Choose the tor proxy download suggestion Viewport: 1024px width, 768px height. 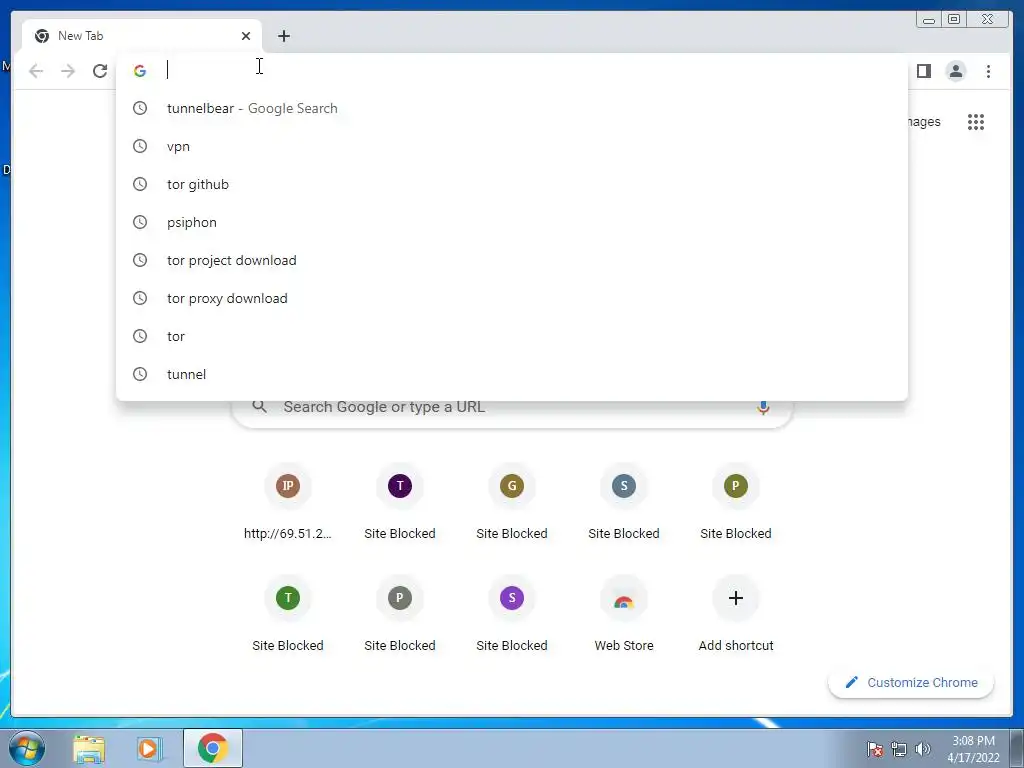click(x=511, y=298)
